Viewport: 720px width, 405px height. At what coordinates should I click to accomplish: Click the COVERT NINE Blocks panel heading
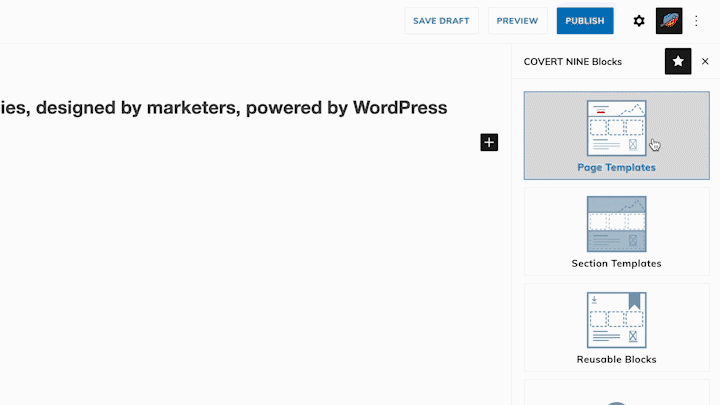coord(573,62)
